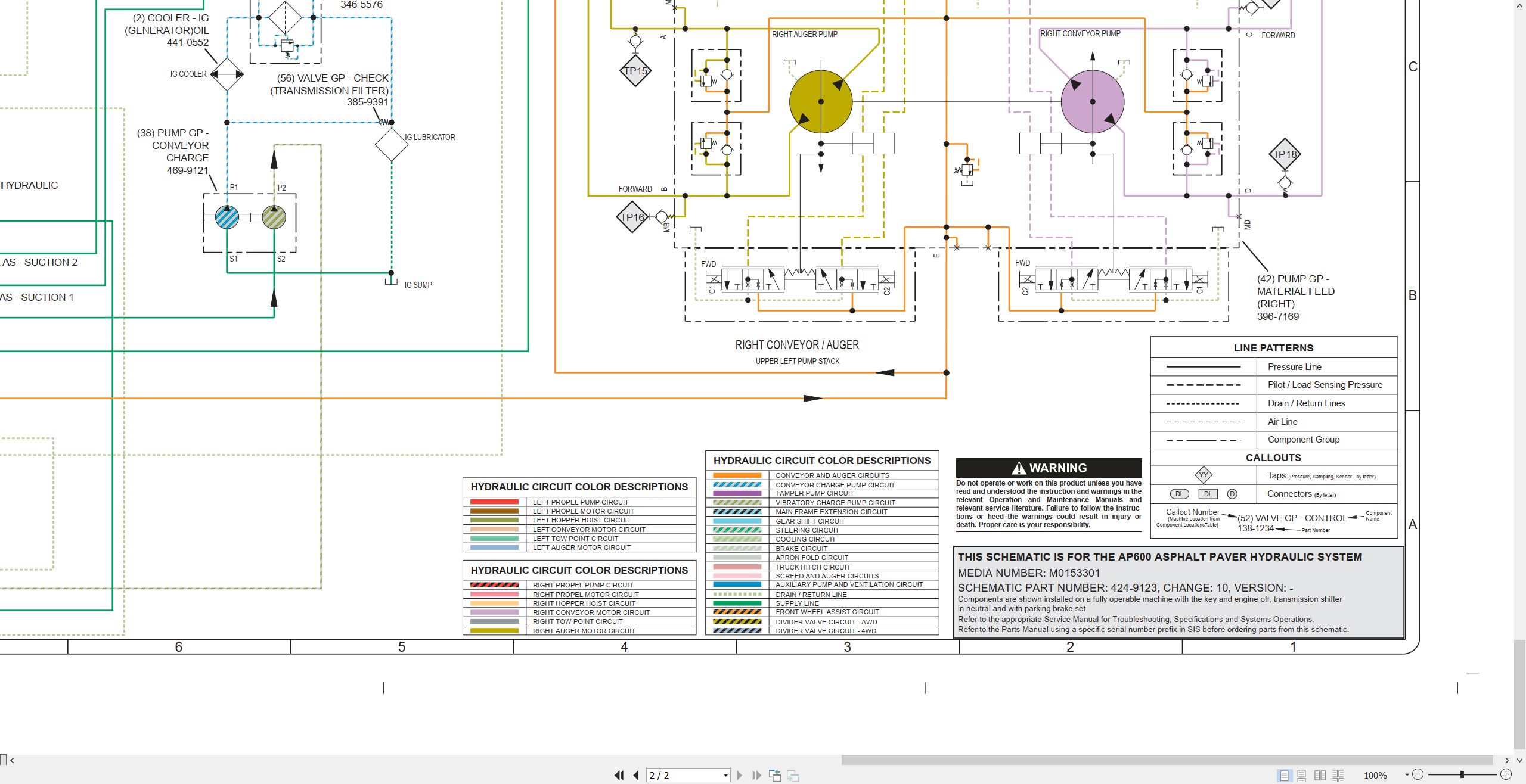The width and height of the screenshot is (1526, 784).
Task: Click the STEERING CIRCUIT legend row
Action: click(x=822, y=530)
